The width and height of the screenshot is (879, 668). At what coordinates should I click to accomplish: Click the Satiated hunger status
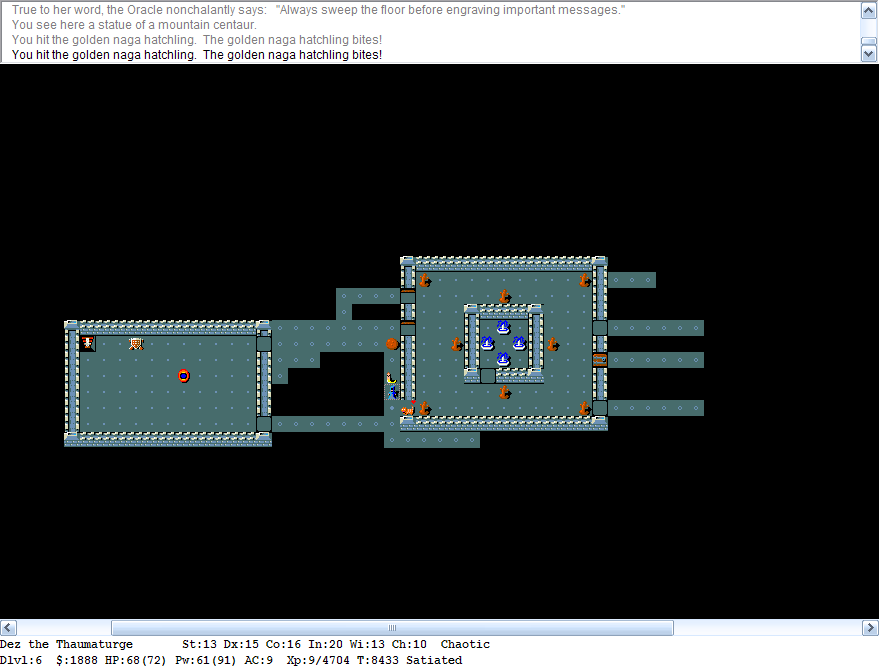[434, 660]
